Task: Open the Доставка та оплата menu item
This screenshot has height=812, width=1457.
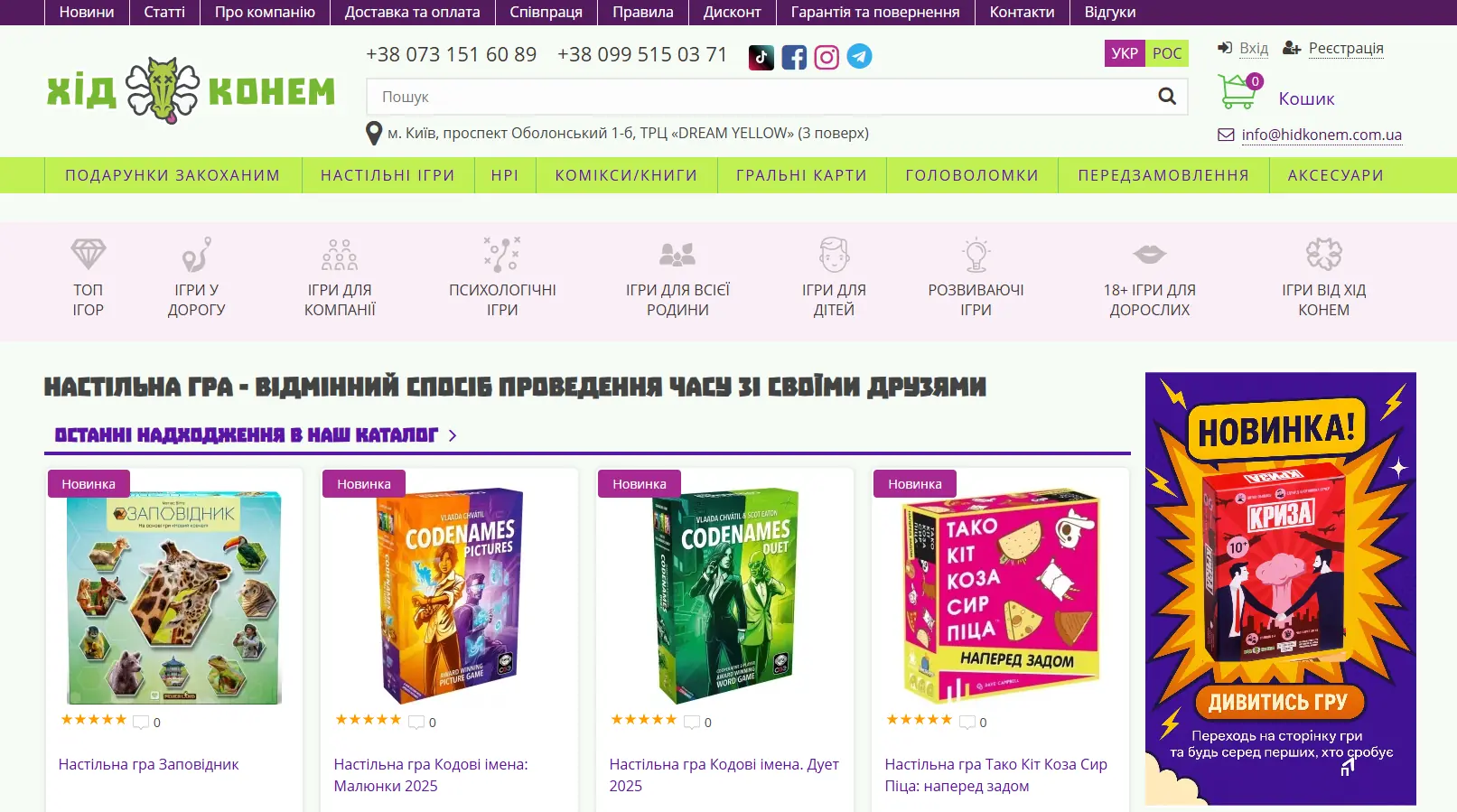Action: [412, 13]
